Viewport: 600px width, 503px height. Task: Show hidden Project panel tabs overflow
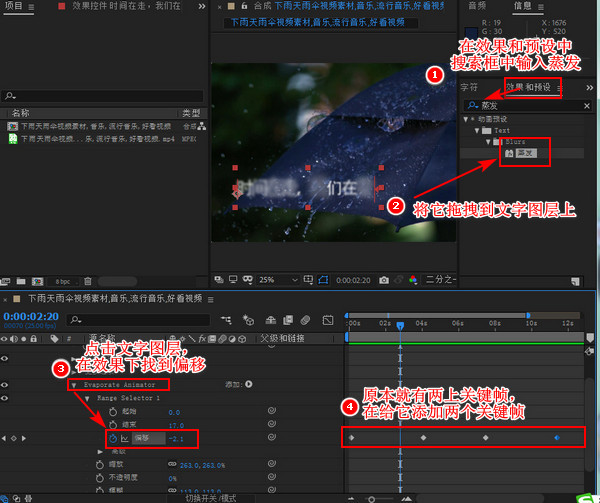tap(202, 6)
